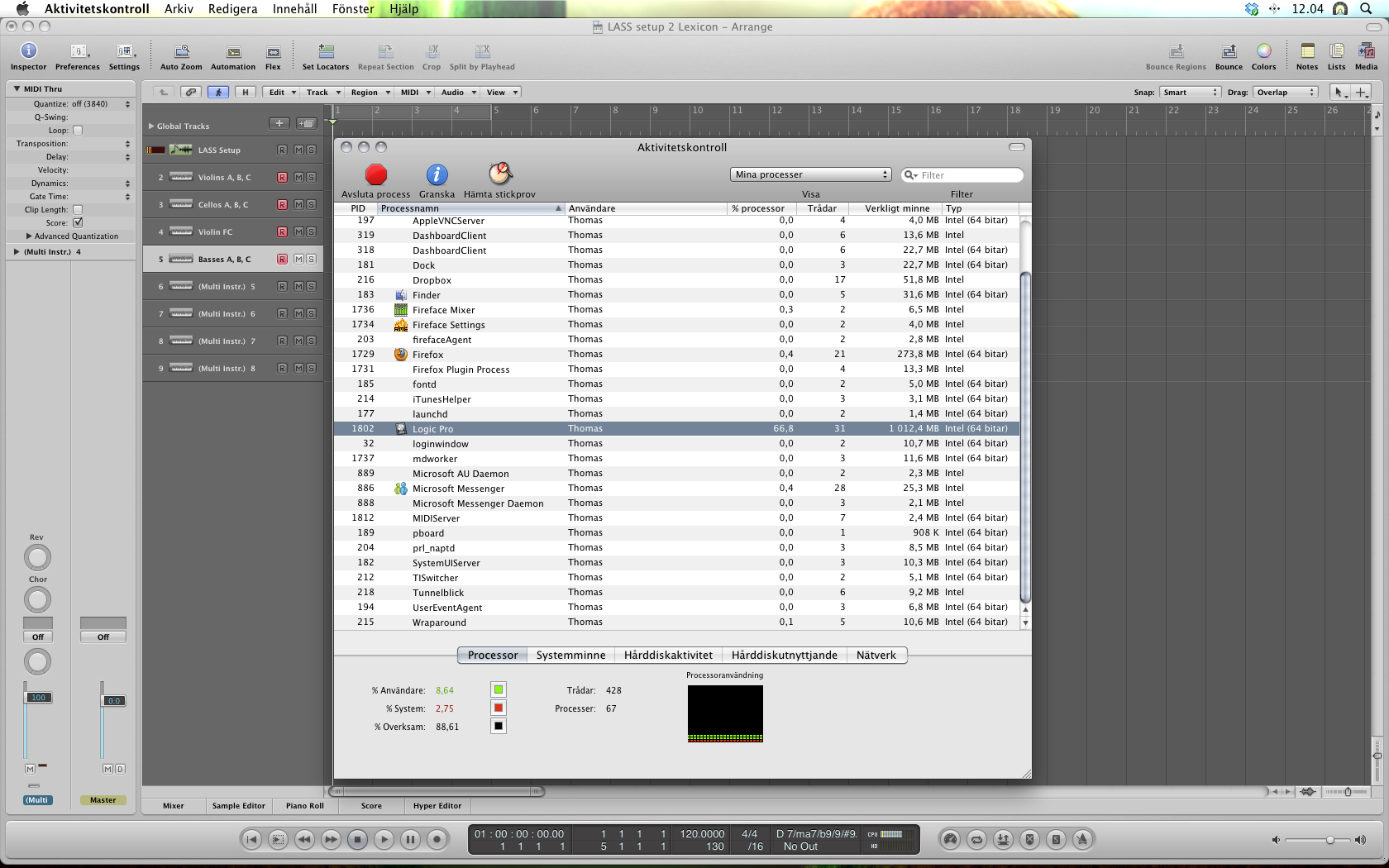The width and height of the screenshot is (1389, 868).
Task: Open the Innehåll menu
Action: click(x=294, y=9)
